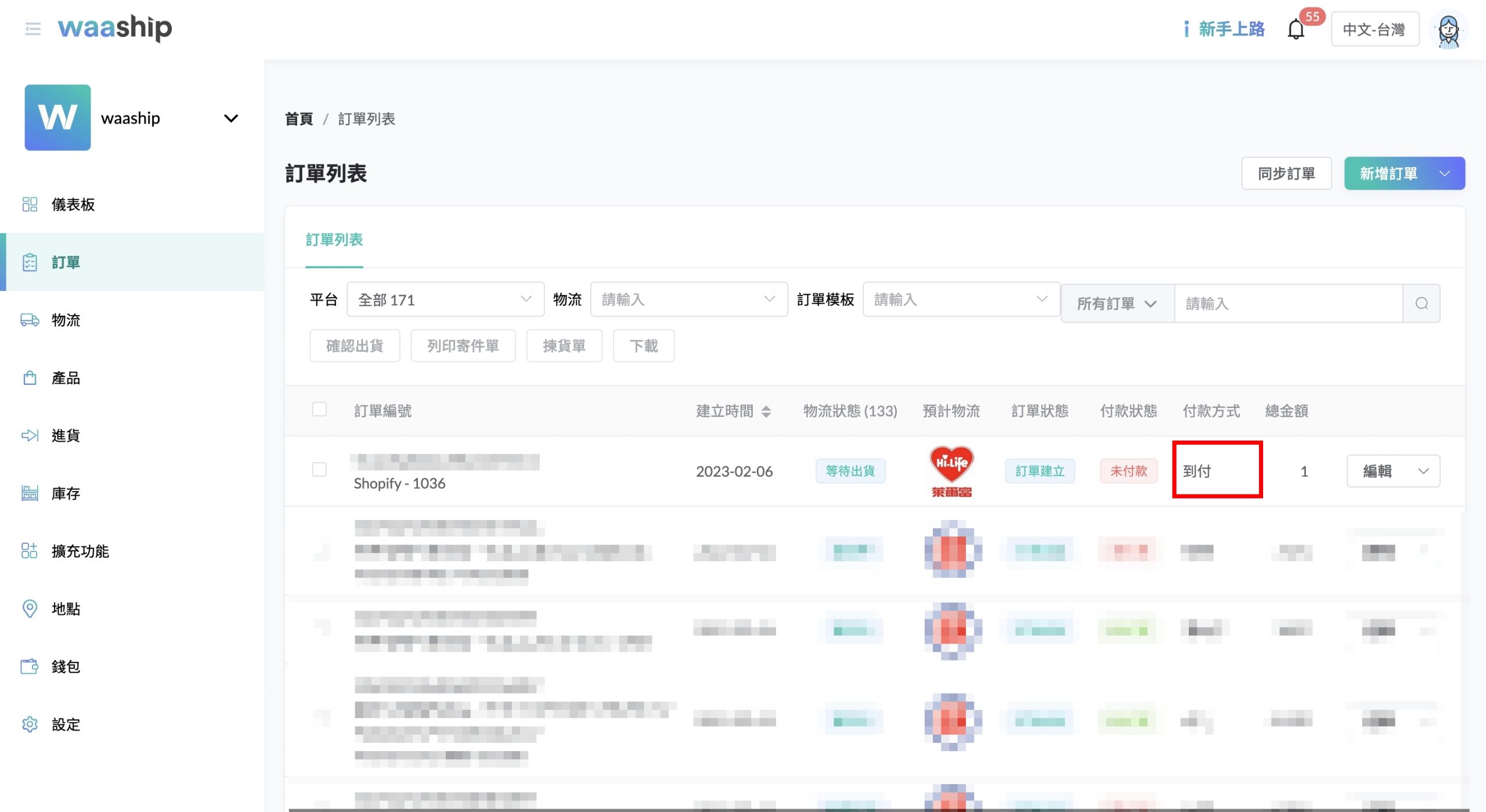Click the notification bell icon
The image size is (1486, 812).
coord(1296,29)
